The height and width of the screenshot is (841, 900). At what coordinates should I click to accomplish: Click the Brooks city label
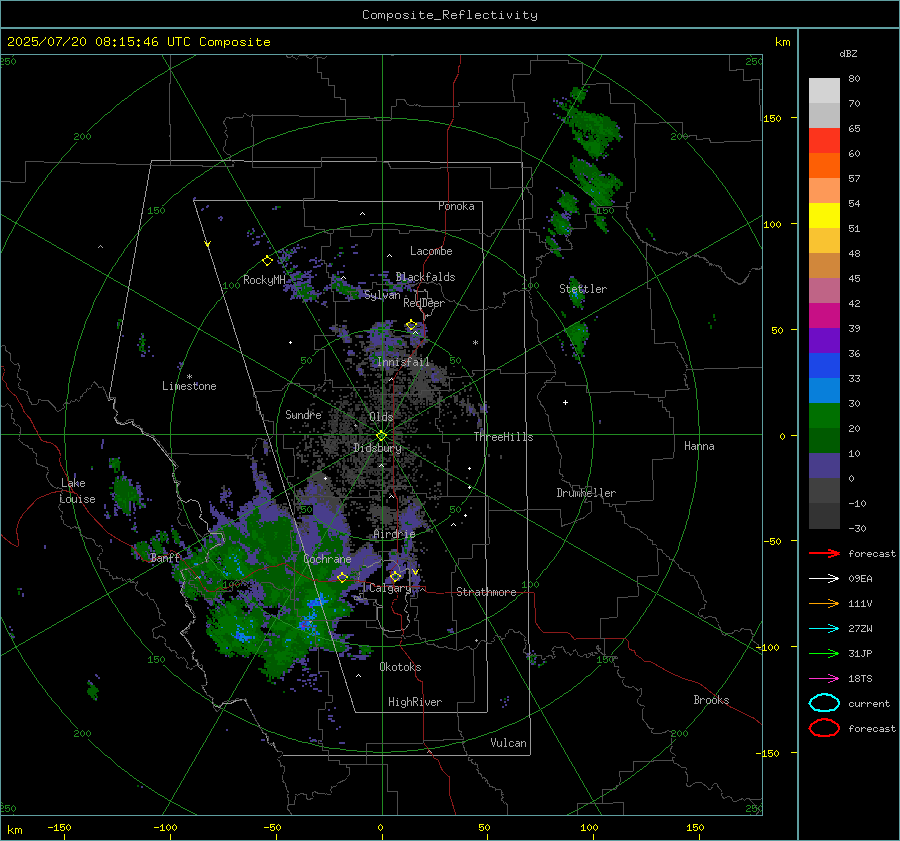click(711, 700)
